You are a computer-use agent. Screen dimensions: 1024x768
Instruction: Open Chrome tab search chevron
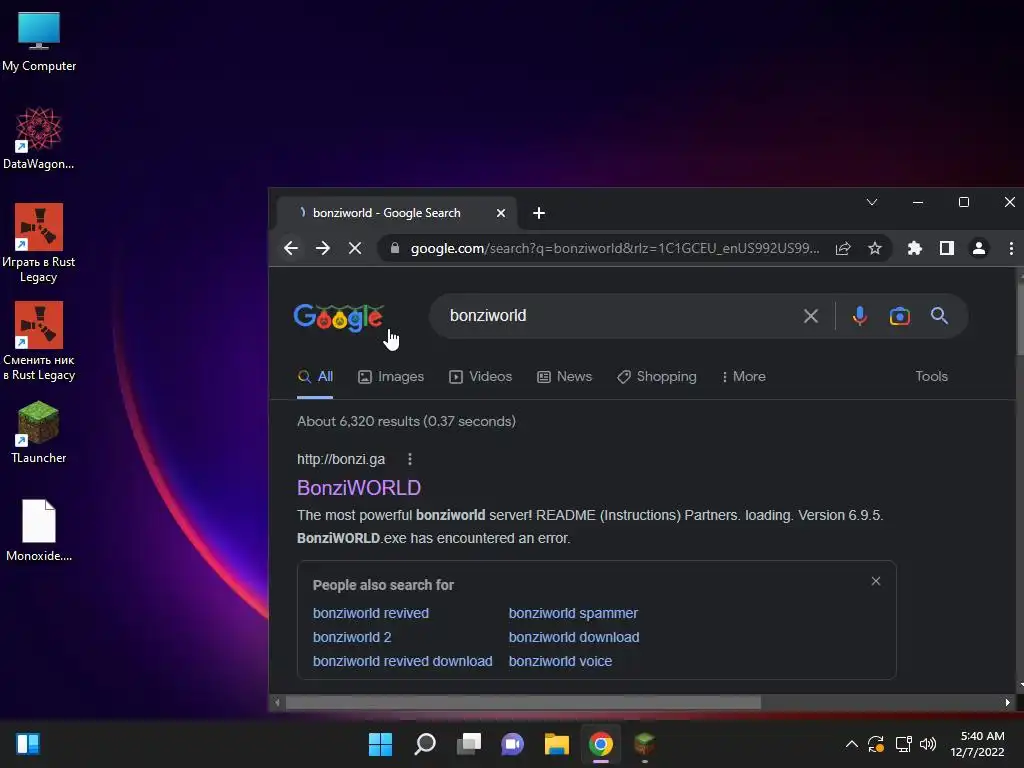pyautogui.click(x=872, y=202)
